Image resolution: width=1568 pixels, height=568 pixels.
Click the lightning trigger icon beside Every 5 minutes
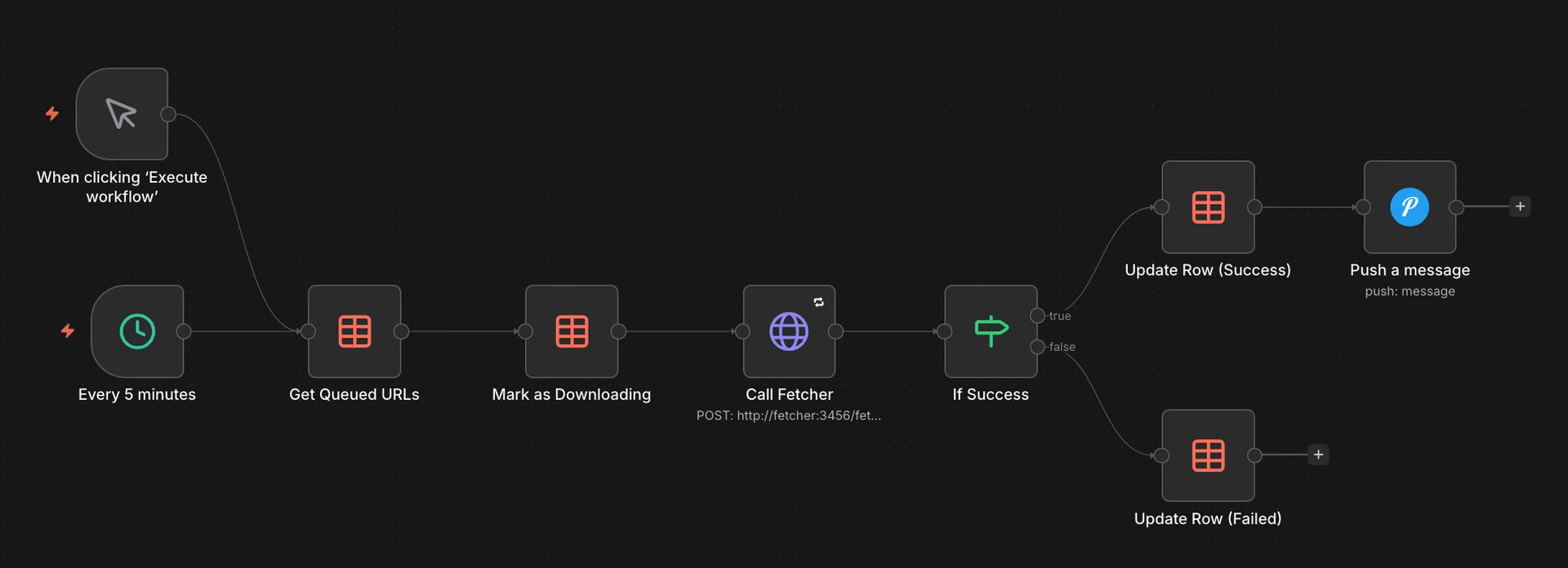click(68, 331)
